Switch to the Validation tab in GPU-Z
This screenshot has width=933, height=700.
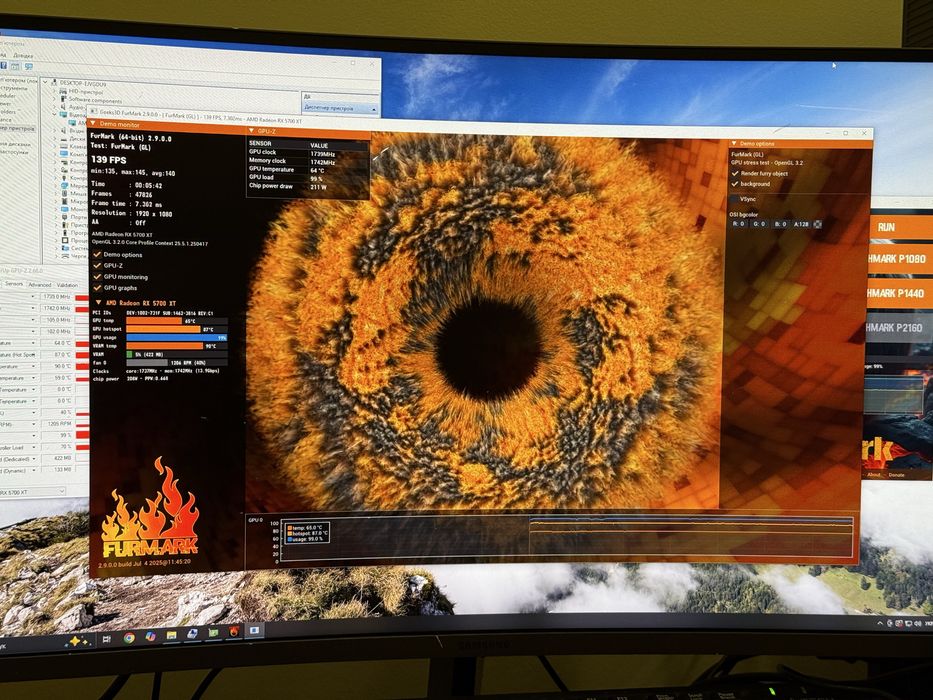(x=67, y=285)
